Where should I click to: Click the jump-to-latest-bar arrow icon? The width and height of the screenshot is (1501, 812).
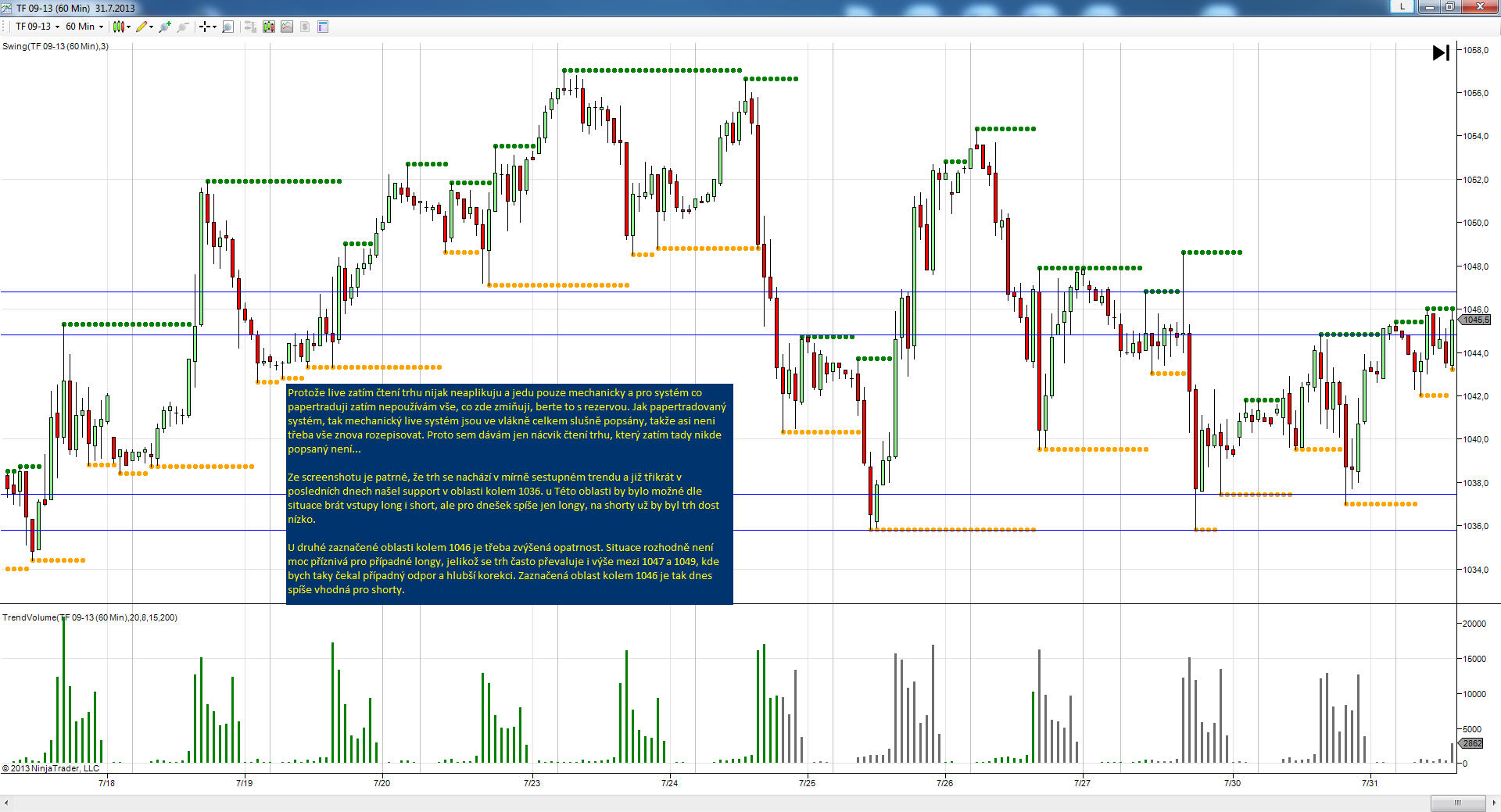[x=1441, y=52]
